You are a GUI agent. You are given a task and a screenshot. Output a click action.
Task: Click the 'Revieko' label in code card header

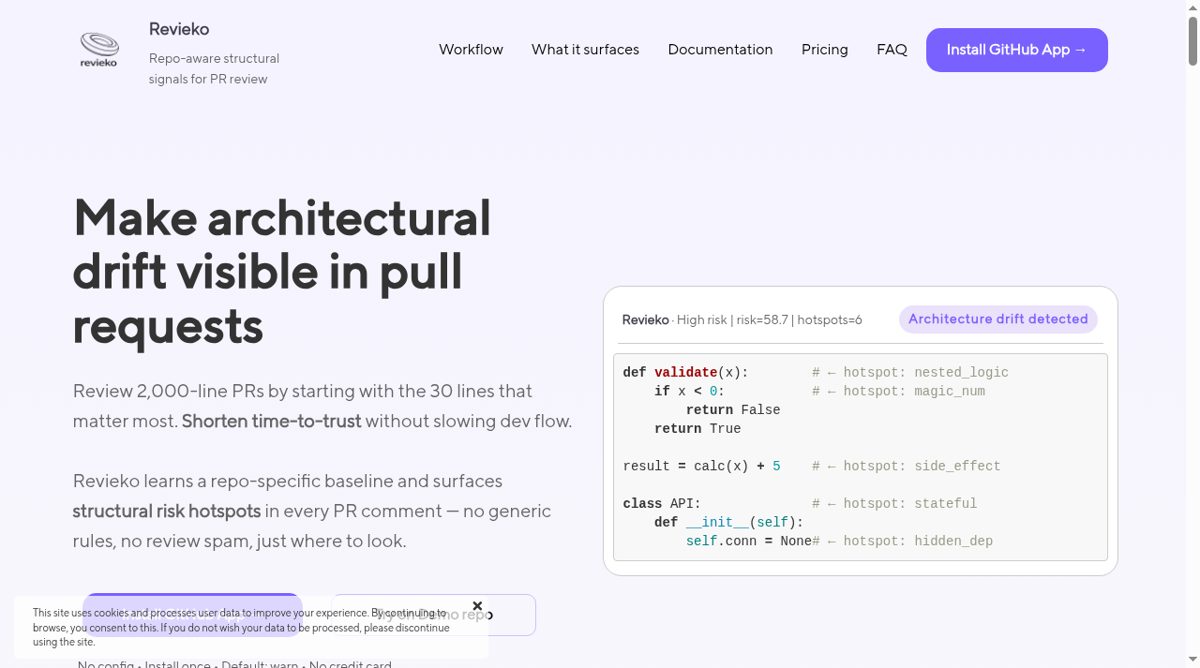[645, 320]
